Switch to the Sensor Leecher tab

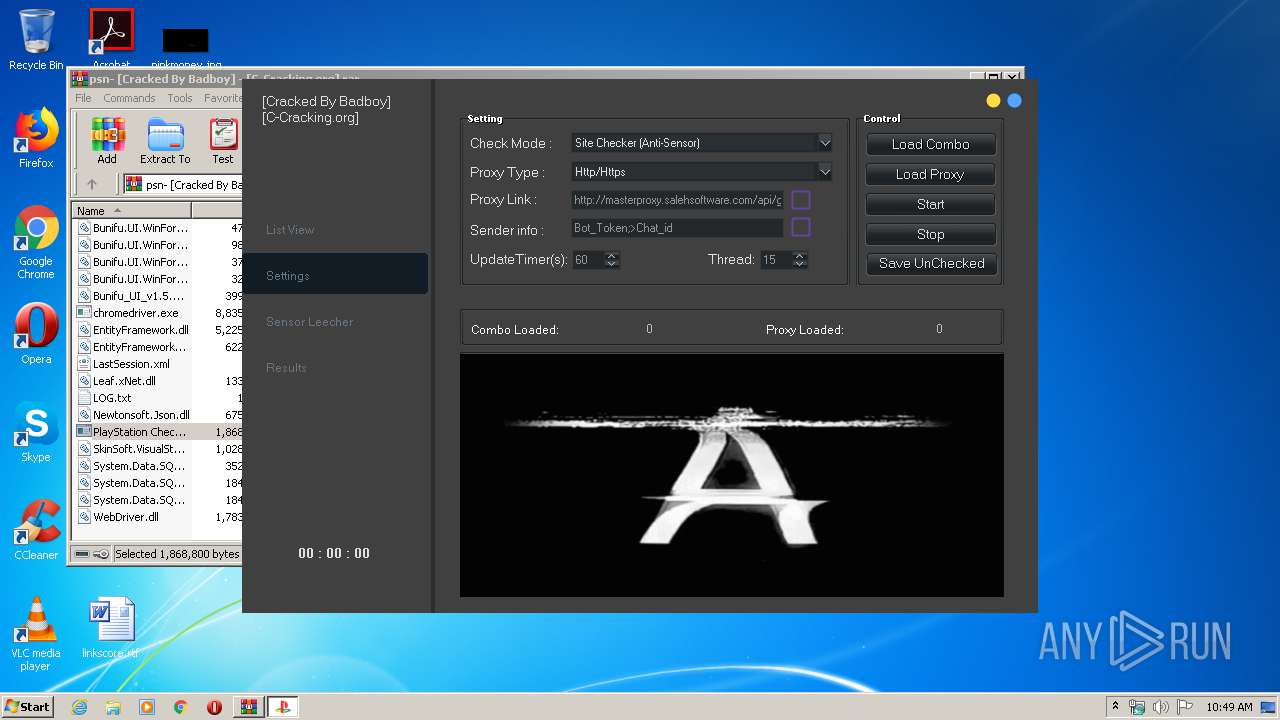tap(310, 322)
